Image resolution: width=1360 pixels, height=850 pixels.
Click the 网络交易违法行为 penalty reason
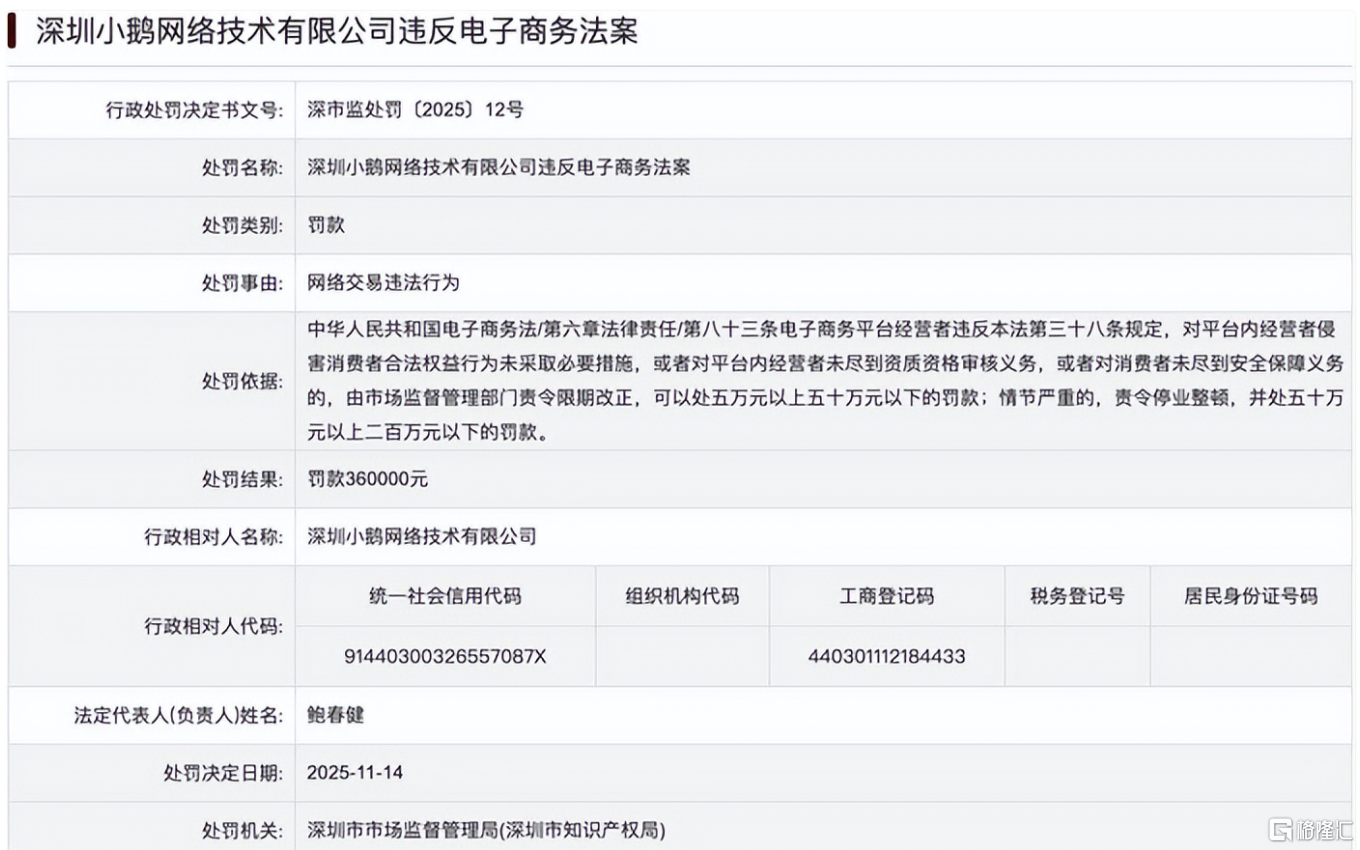pyautogui.click(x=383, y=283)
